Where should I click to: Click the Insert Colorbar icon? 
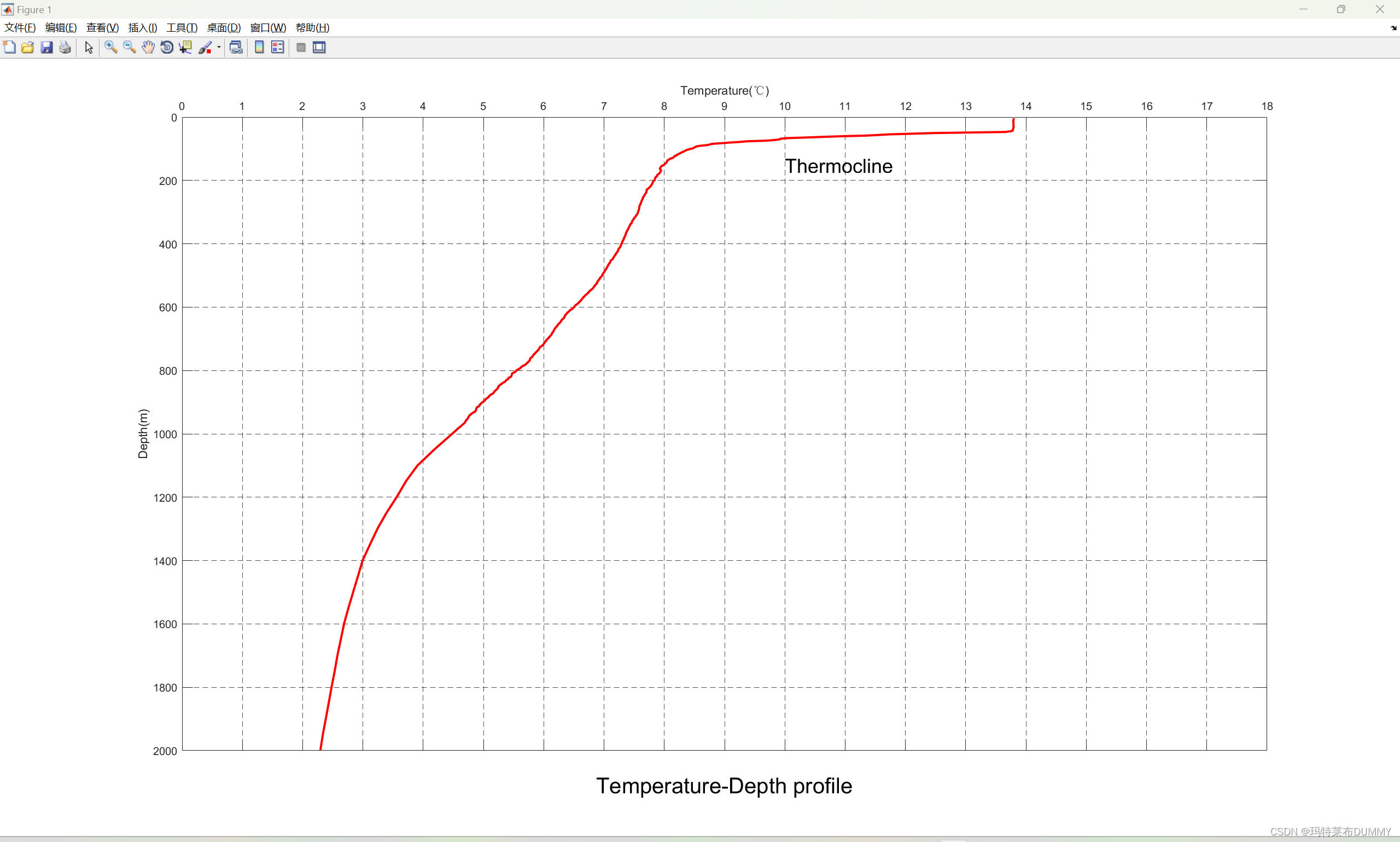(259, 48)
